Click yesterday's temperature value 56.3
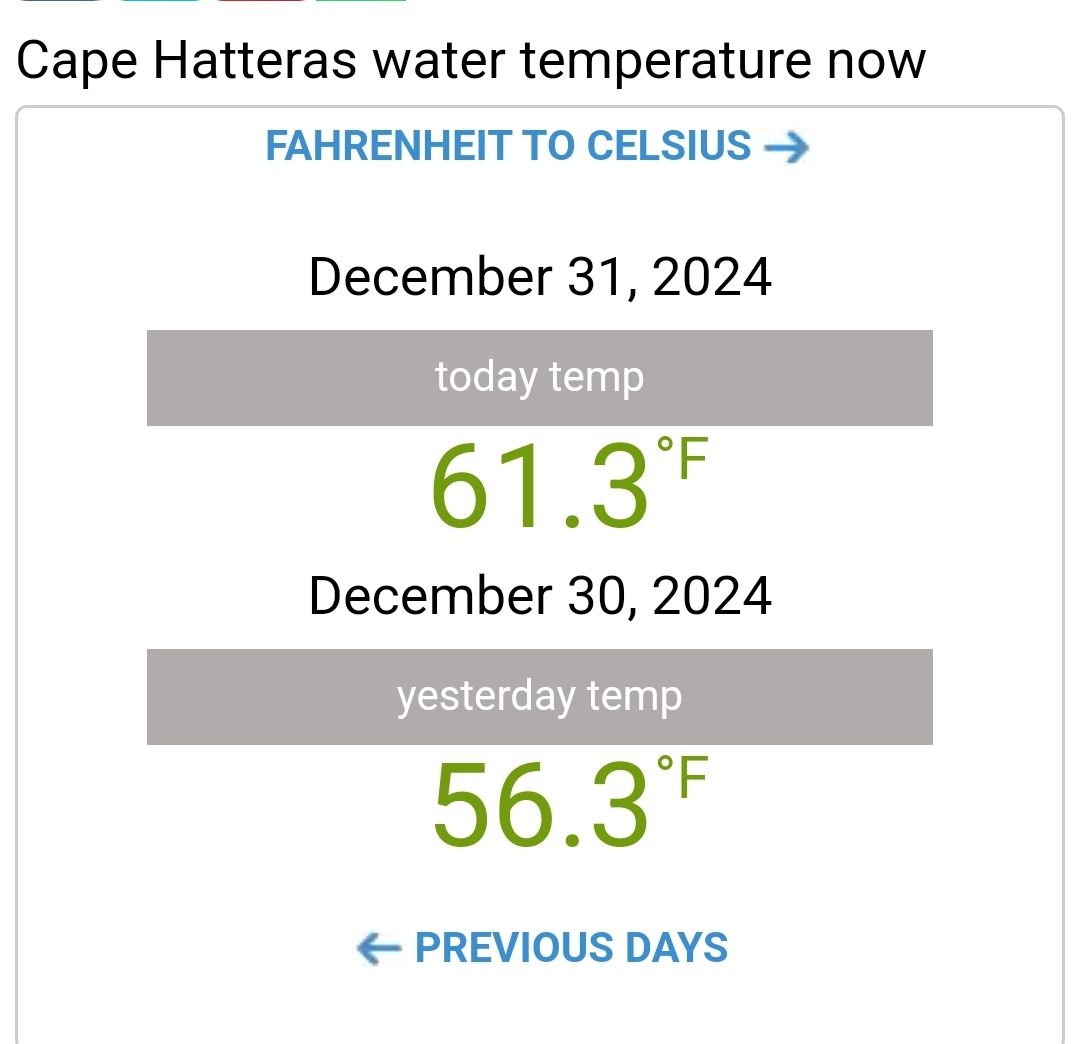Image resolution: width=1080 pixels, height=1044 pixels. [x=540, y=804]
